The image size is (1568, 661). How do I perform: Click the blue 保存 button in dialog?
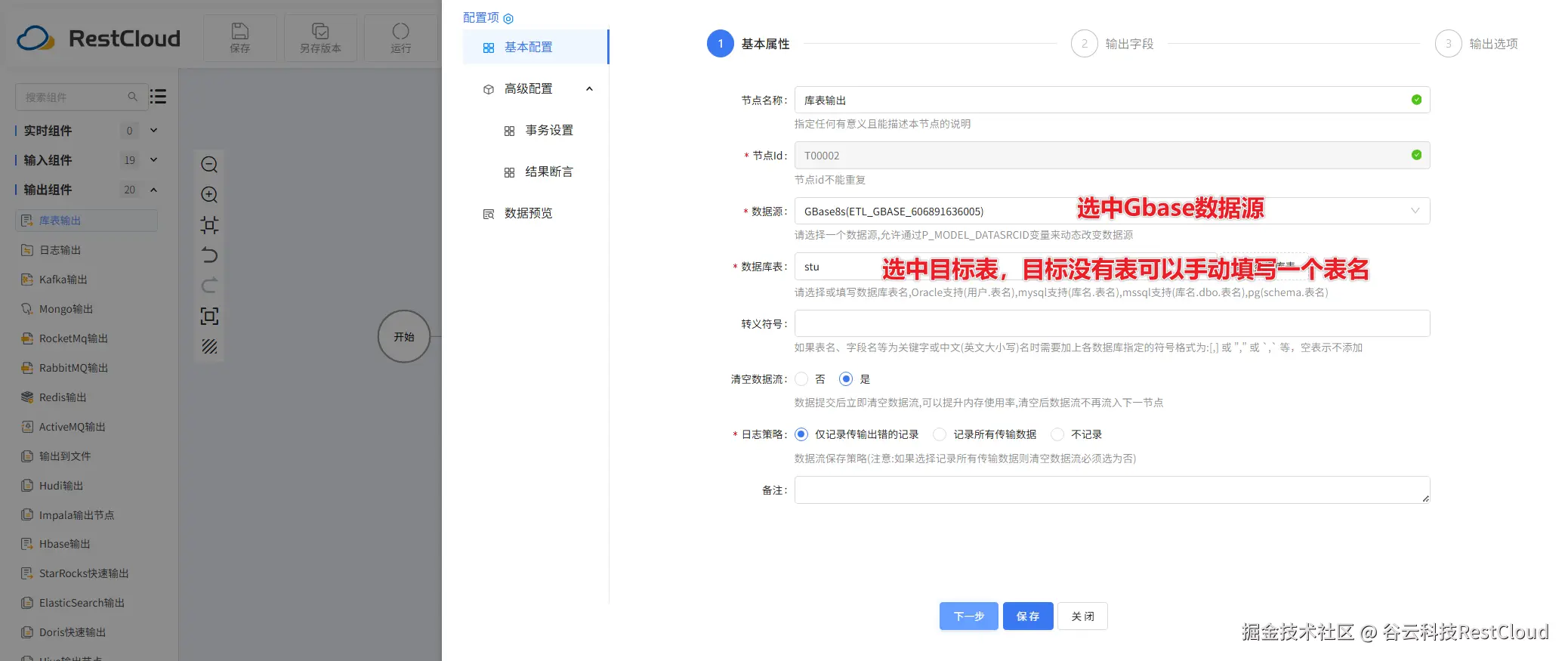pos(1028,616)
